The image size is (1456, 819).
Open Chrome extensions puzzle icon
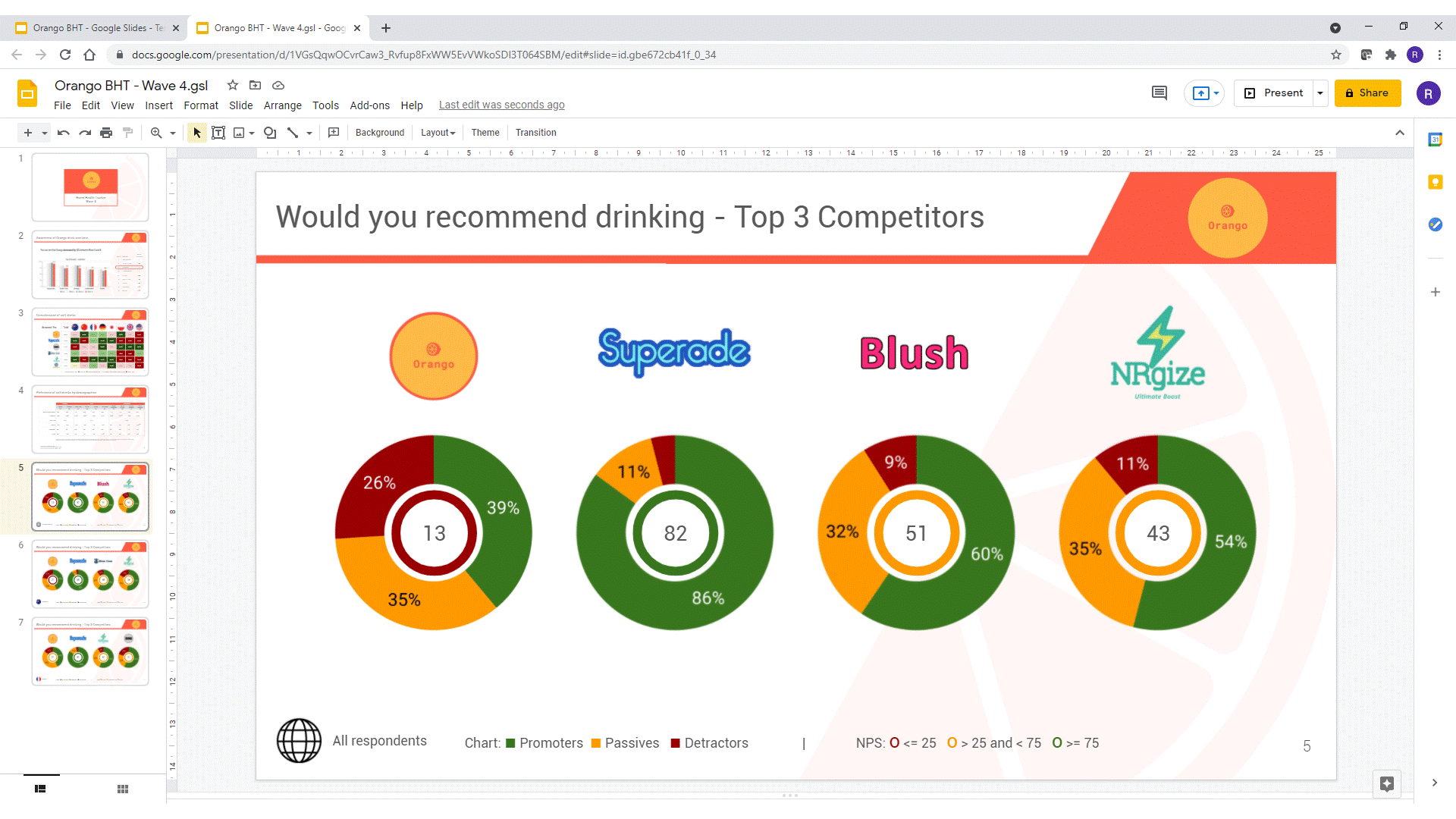[1391, 55]
